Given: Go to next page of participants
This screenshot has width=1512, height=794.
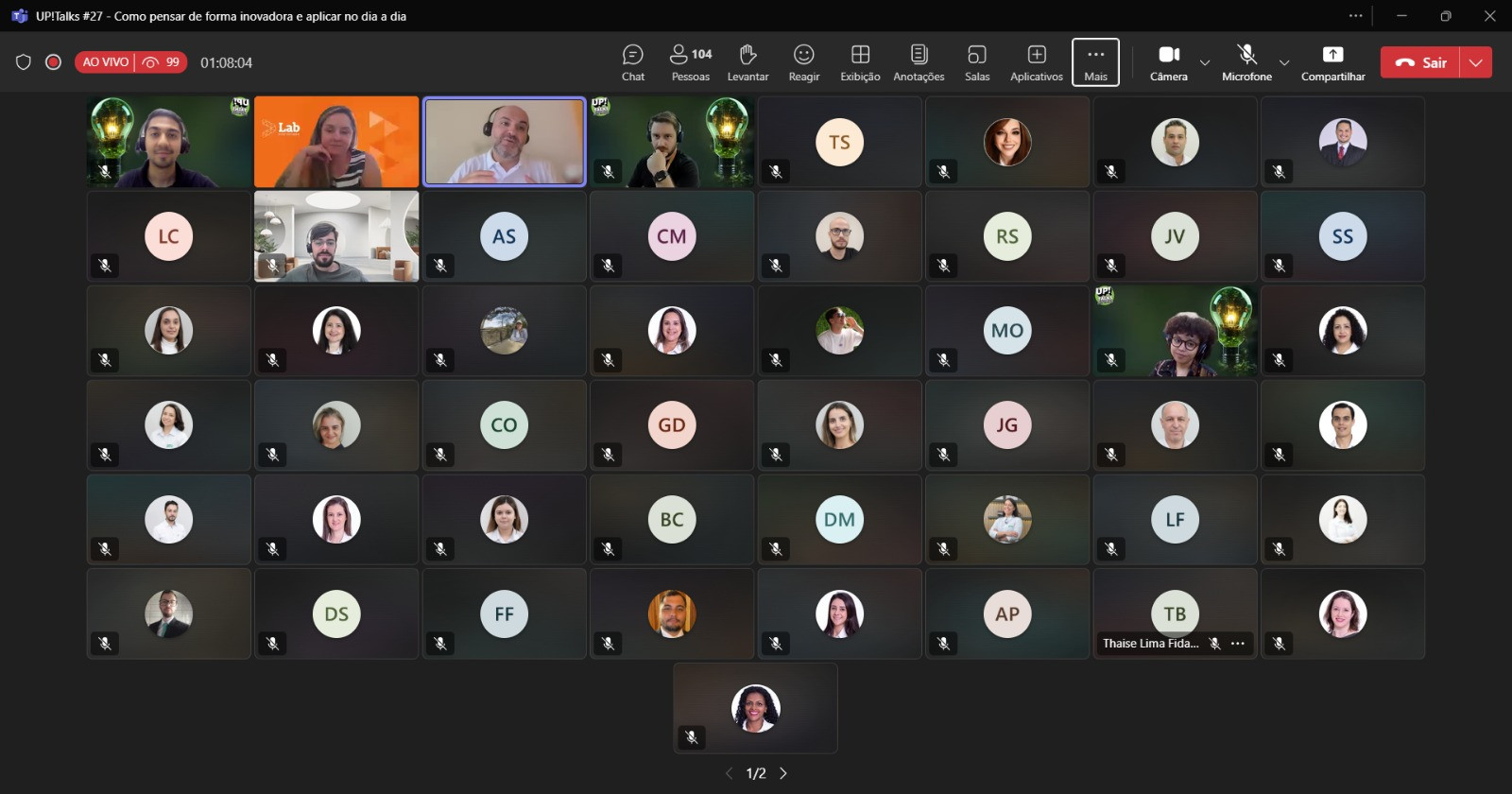Looking at the screenshot, I should [x=783, y=773].
